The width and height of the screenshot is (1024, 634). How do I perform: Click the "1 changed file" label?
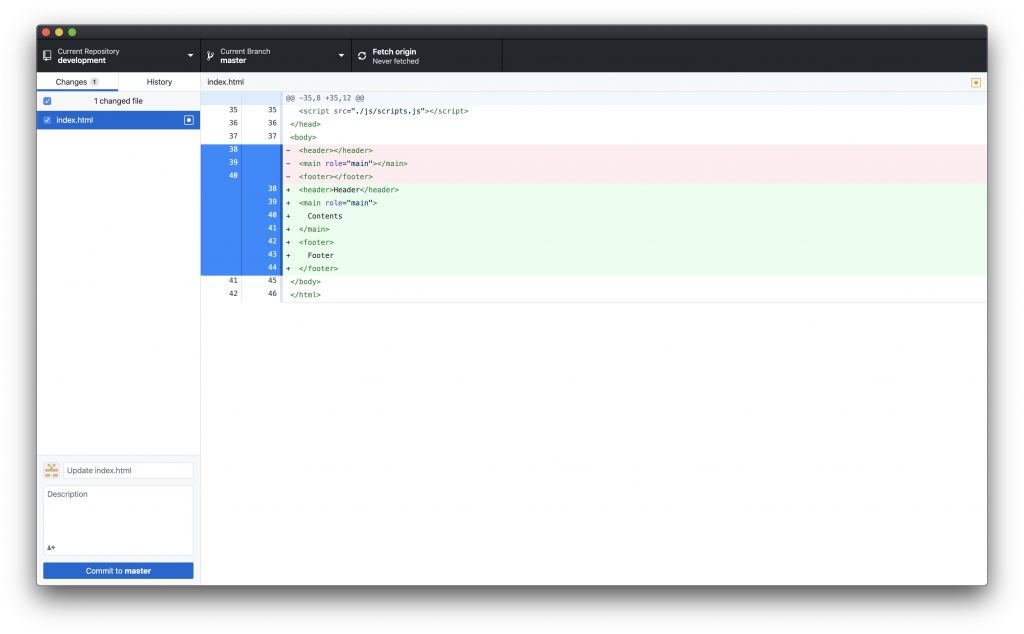point(118,101)
